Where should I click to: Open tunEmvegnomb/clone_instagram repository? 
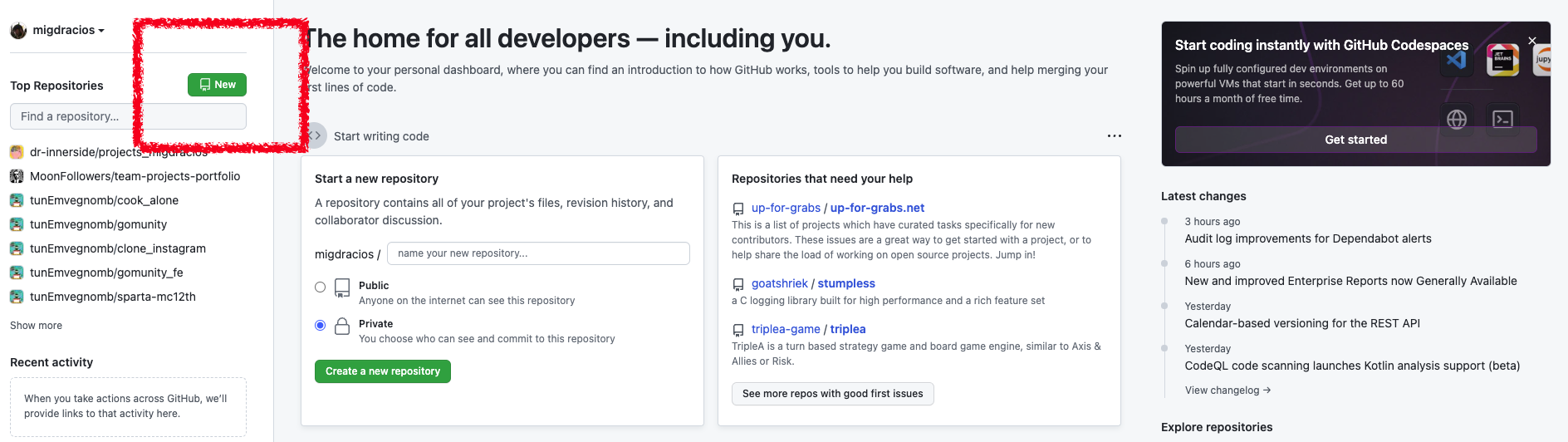pyautogui.click(x=118, y=248)
